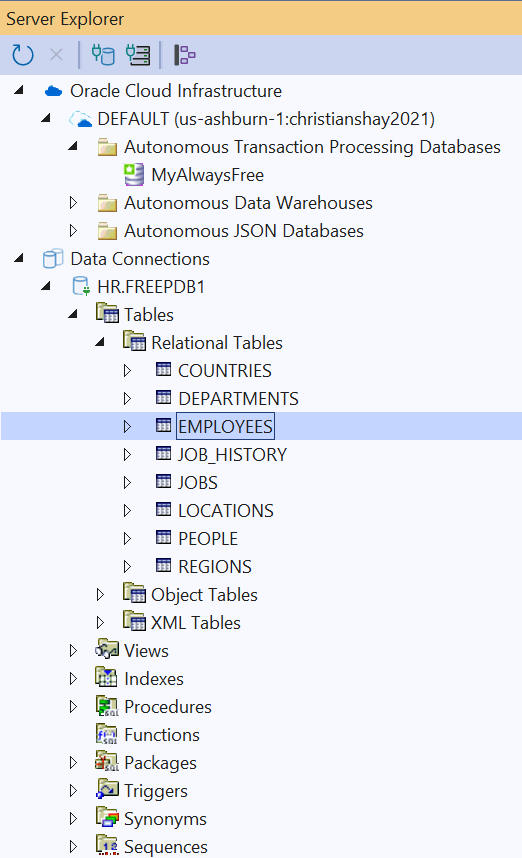Expand the COUNTRIES table columns
This screenshot has height=858, width=522.
pyautogui.click(x=127, y=370)
